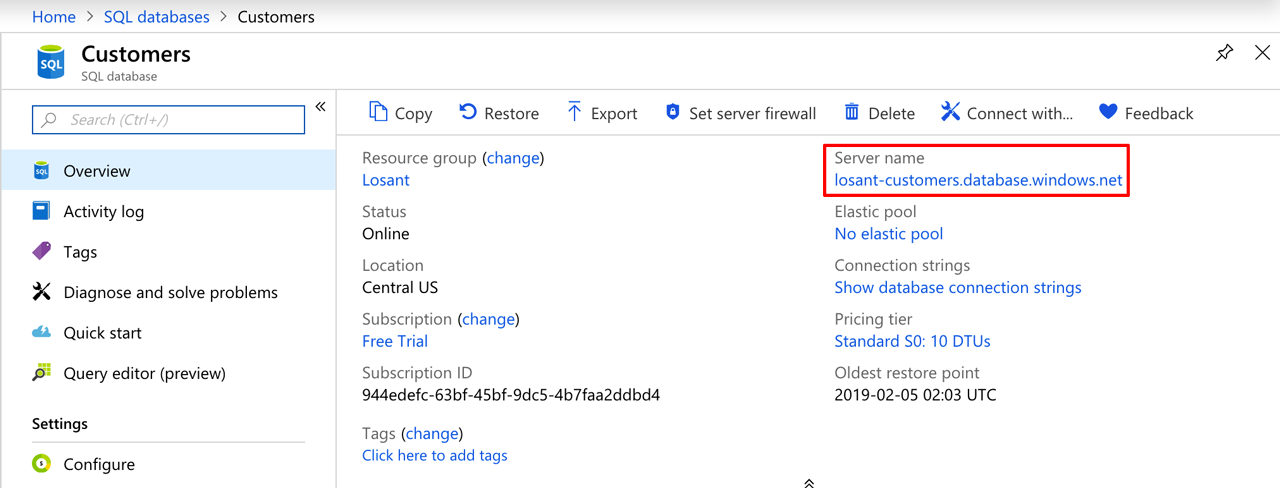1280x488 pixels.
Task: Open the Overview menu item
Action: click(x=168, y=171)
